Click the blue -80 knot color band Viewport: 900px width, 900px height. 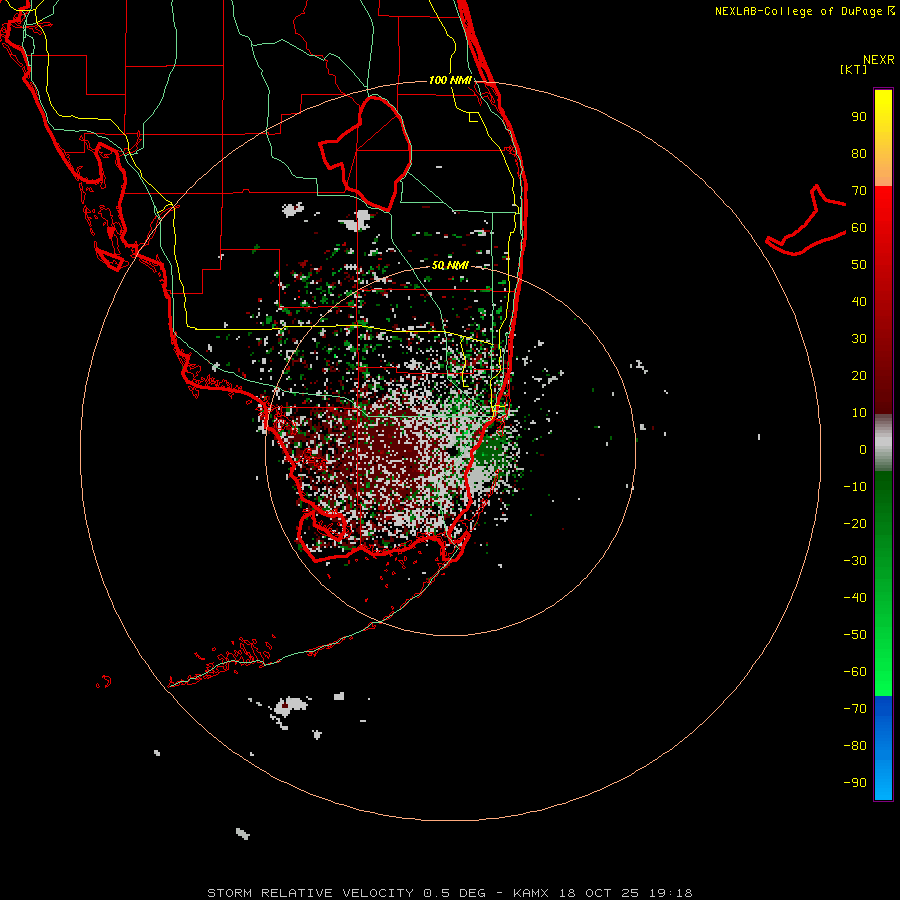pyautogui.click(x=883, y=746)
